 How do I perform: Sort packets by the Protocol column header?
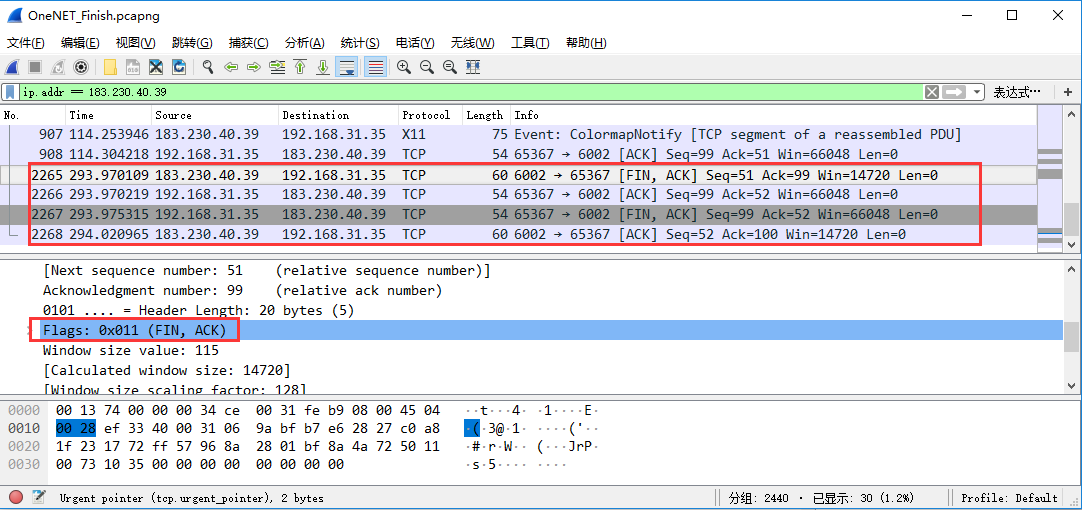(430, 115)
